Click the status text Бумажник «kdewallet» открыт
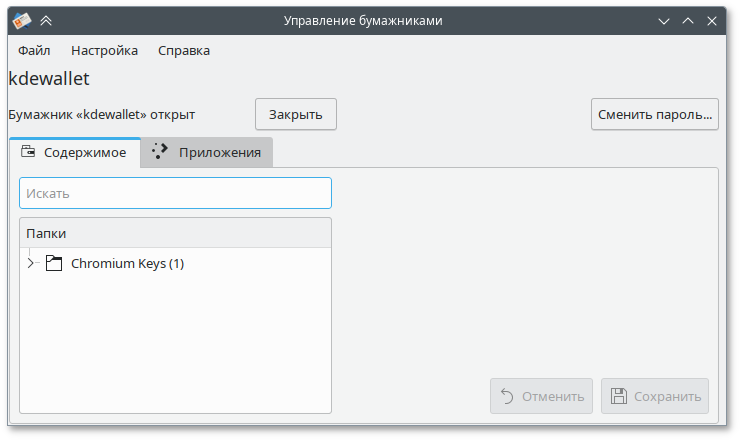 coord(102,115)
